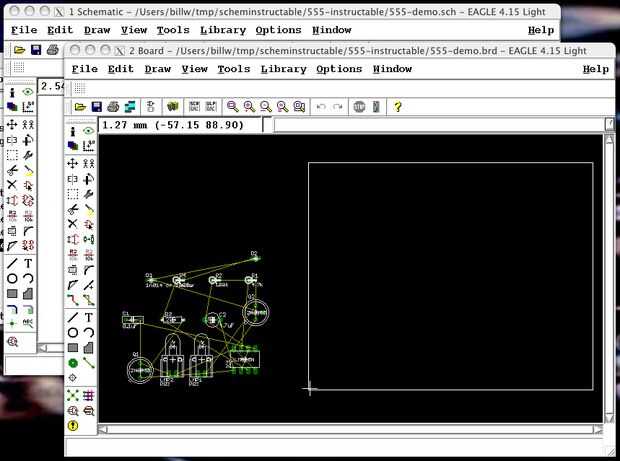Open the Help menu in Schematic window
The width and height of the screenshot is (620, 461).
[x=541, y=30]
